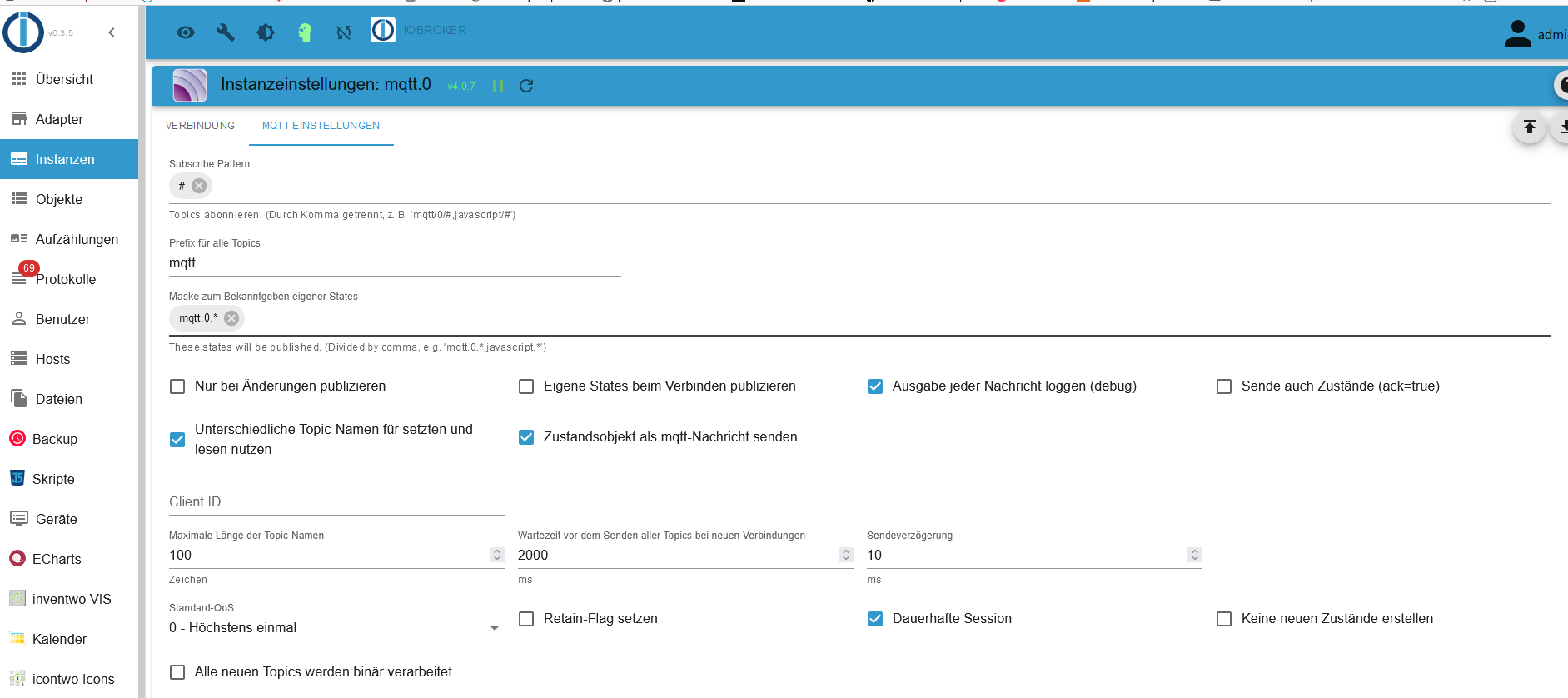
Task: Open Benutzer in the sidebar
Action: 69,319
